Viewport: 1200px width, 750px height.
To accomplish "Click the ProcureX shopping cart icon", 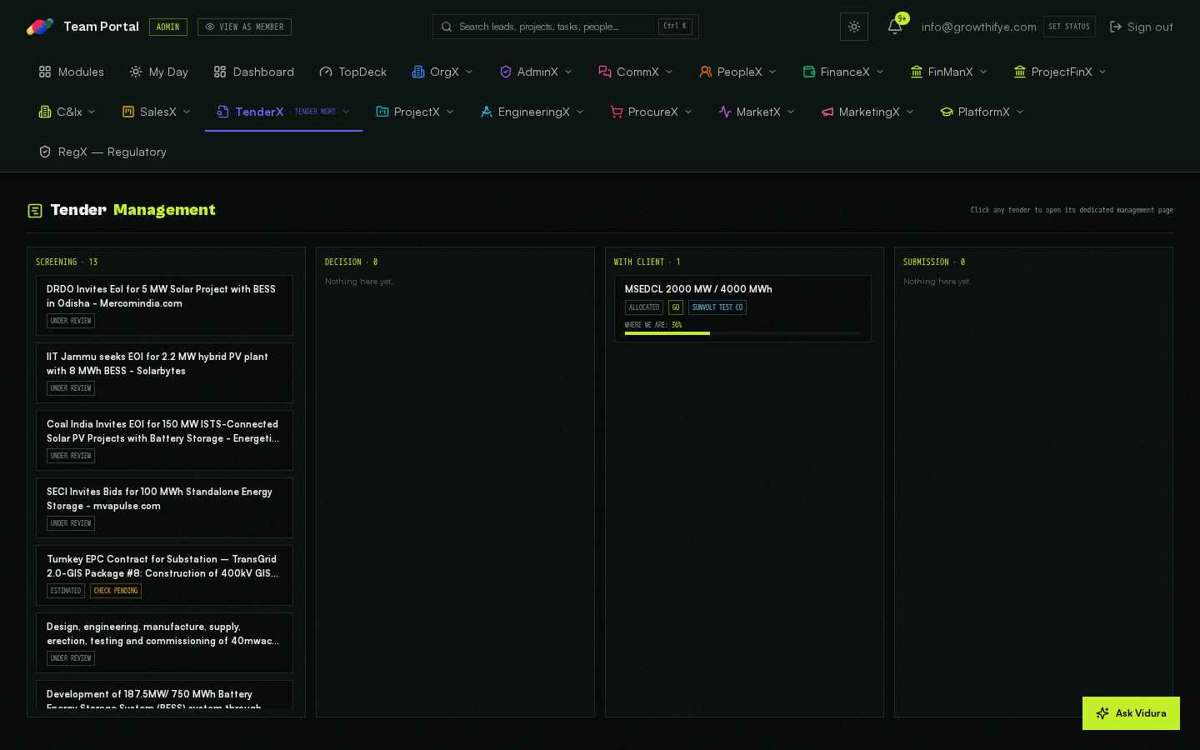I will (616, 112).
